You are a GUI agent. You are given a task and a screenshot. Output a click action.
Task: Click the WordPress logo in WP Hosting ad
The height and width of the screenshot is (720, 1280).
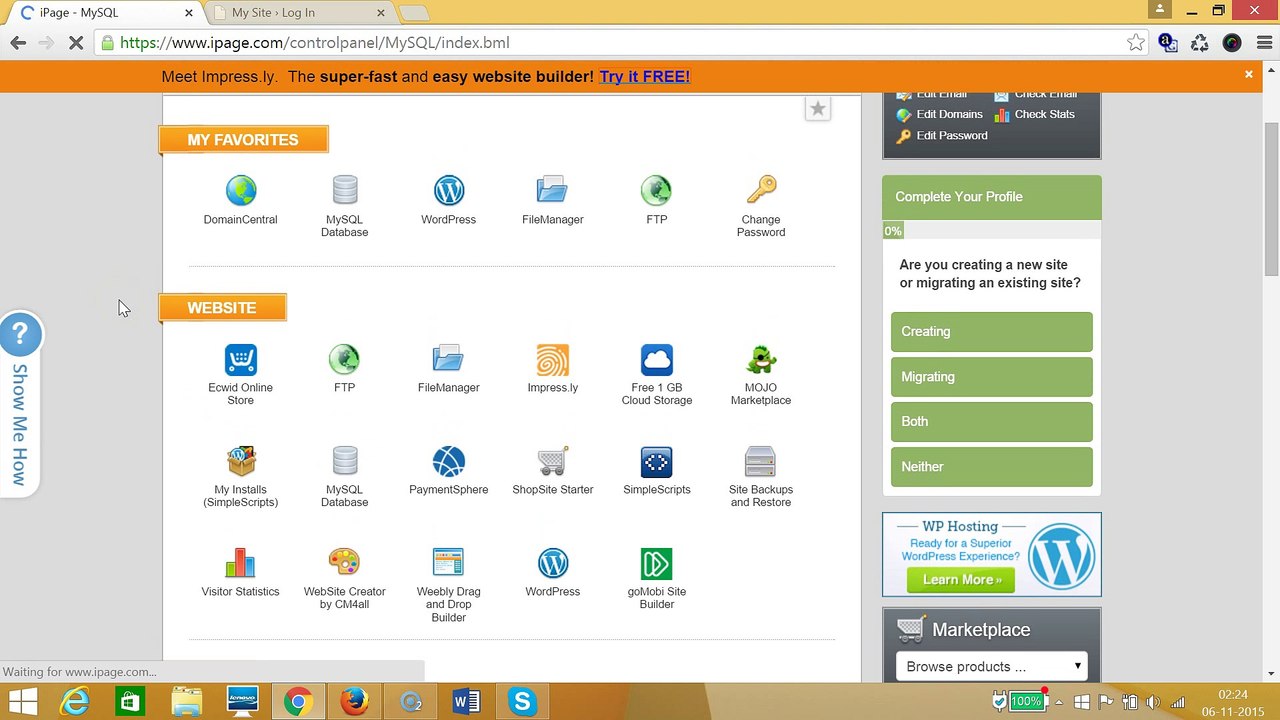(1061, 555)
